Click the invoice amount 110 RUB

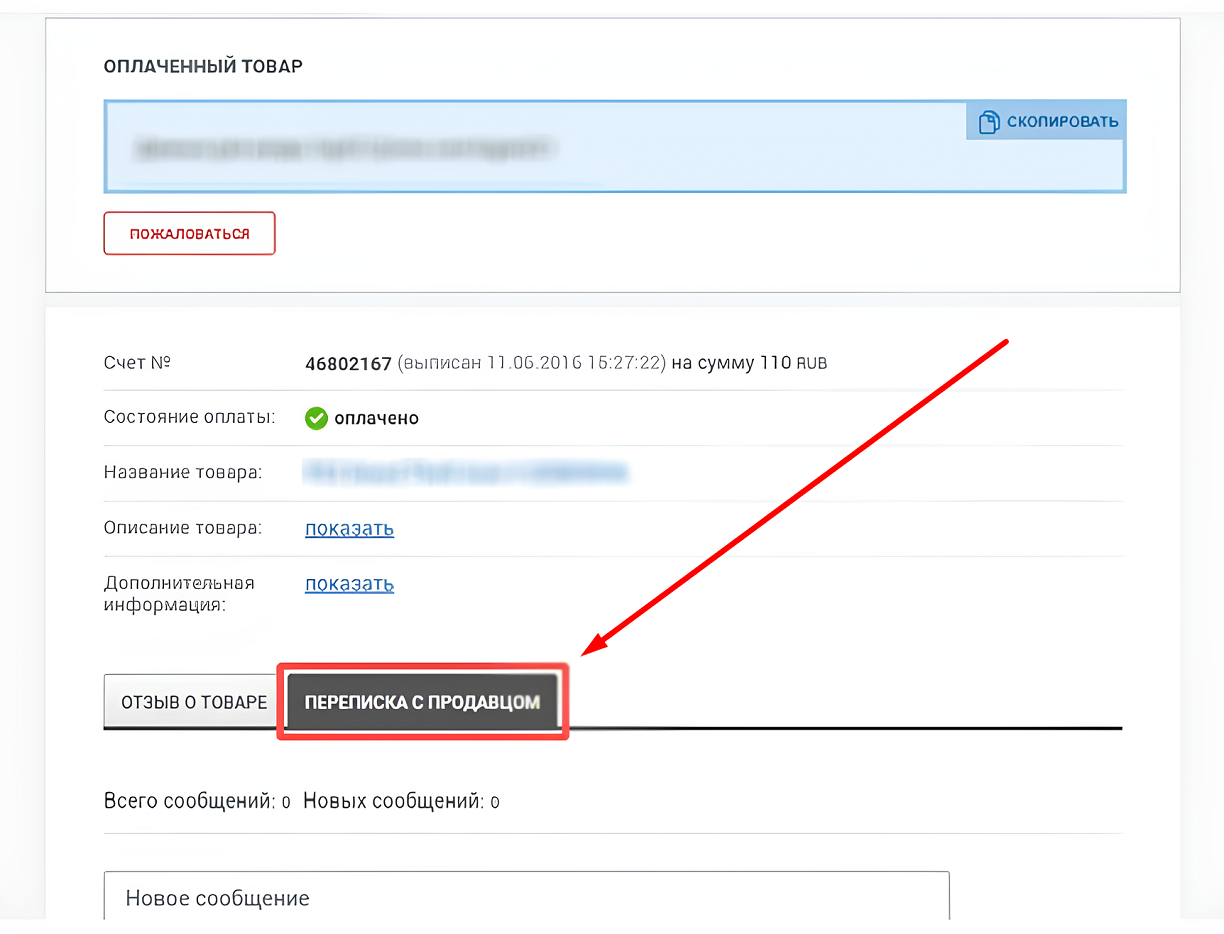pyautogui.click(x=793, y=363)
